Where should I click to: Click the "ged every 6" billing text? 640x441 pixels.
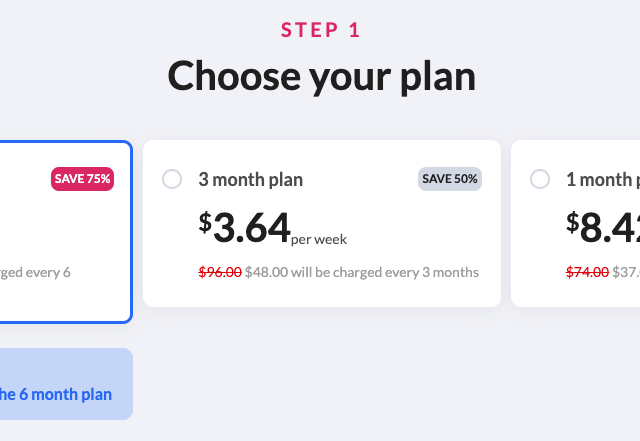click(35, 272)
